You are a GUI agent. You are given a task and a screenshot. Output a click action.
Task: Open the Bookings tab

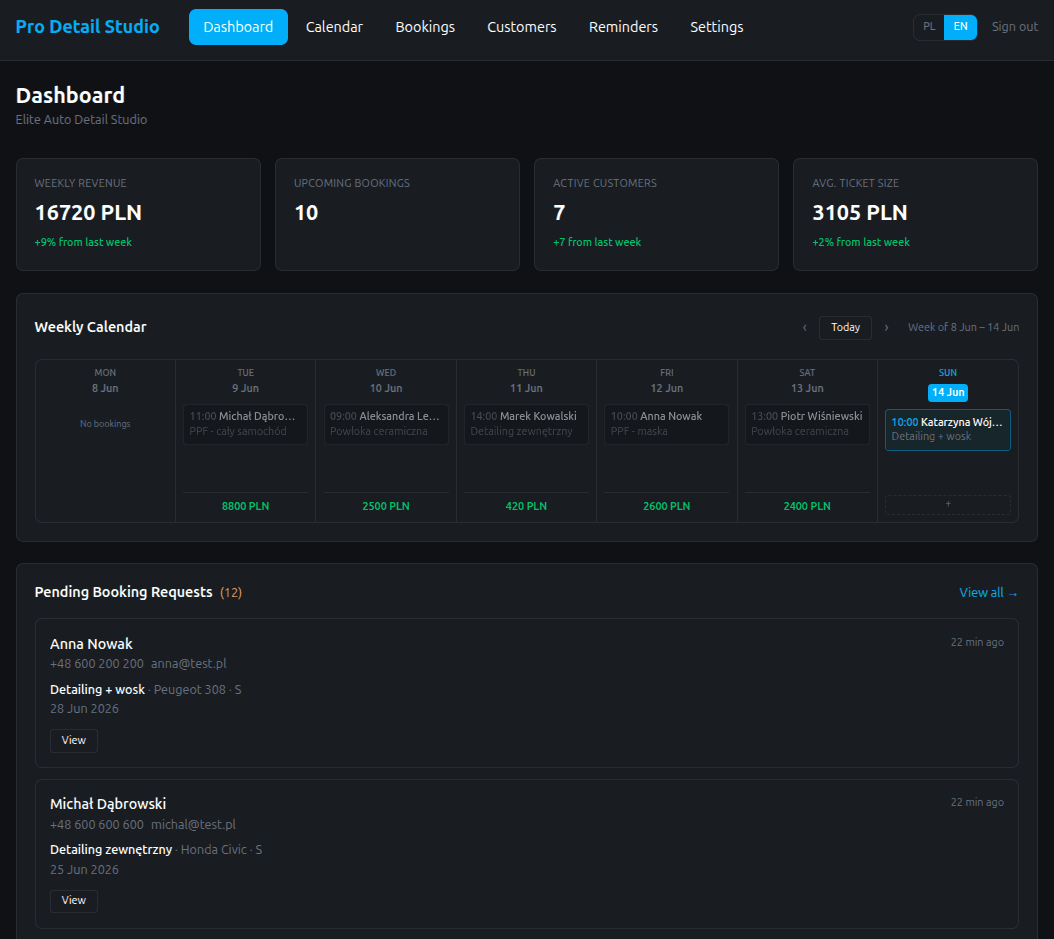tap(425, 27)
